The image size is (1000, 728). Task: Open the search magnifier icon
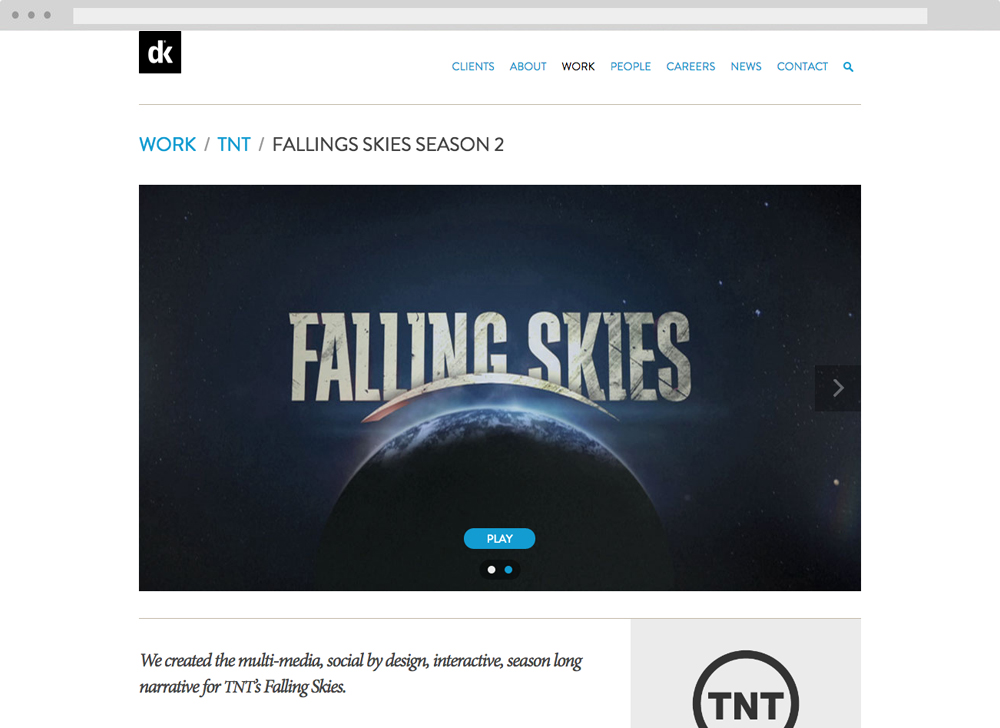pos(848,67)
